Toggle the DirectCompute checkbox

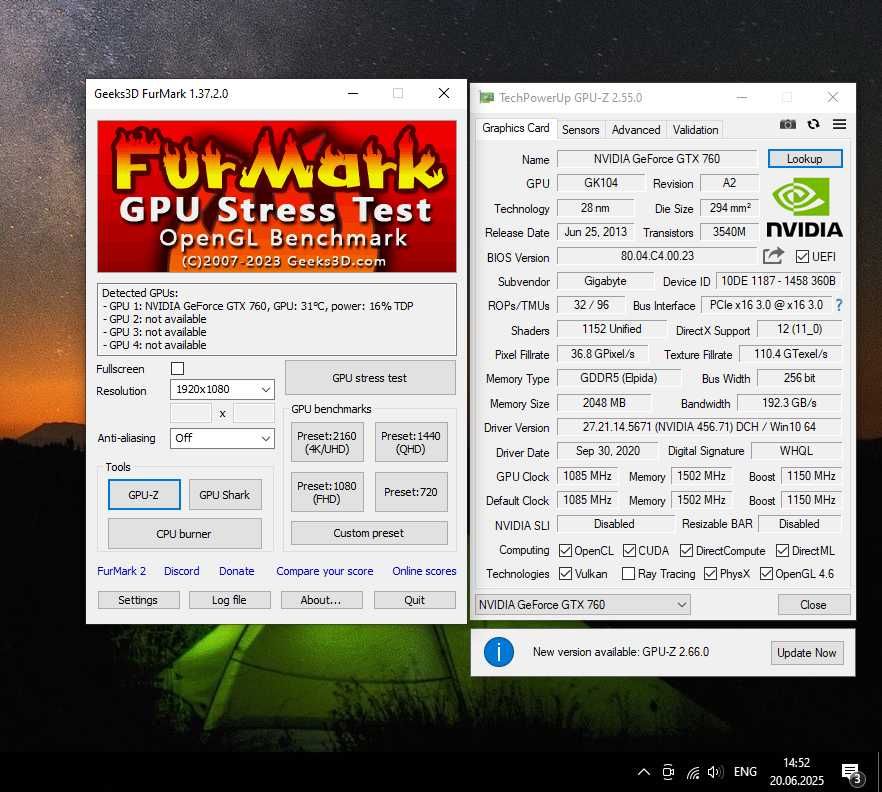click(x=686, y=550)
